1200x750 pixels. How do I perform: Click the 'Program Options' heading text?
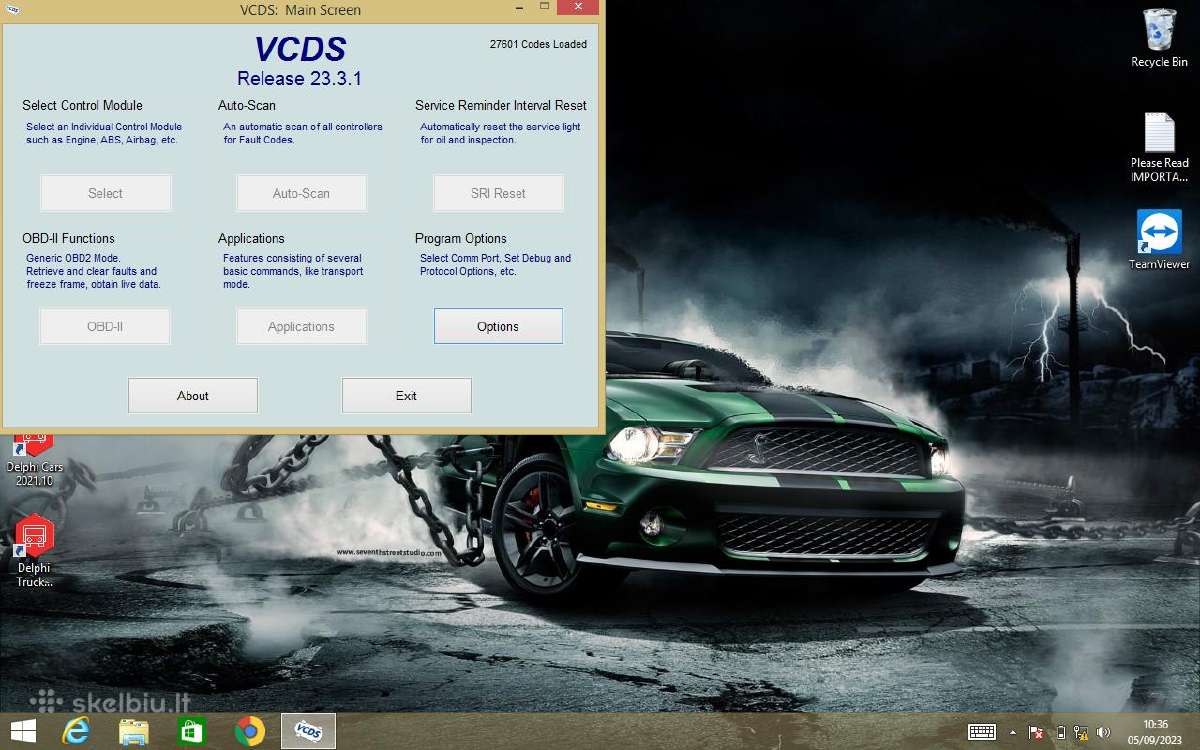461,238
